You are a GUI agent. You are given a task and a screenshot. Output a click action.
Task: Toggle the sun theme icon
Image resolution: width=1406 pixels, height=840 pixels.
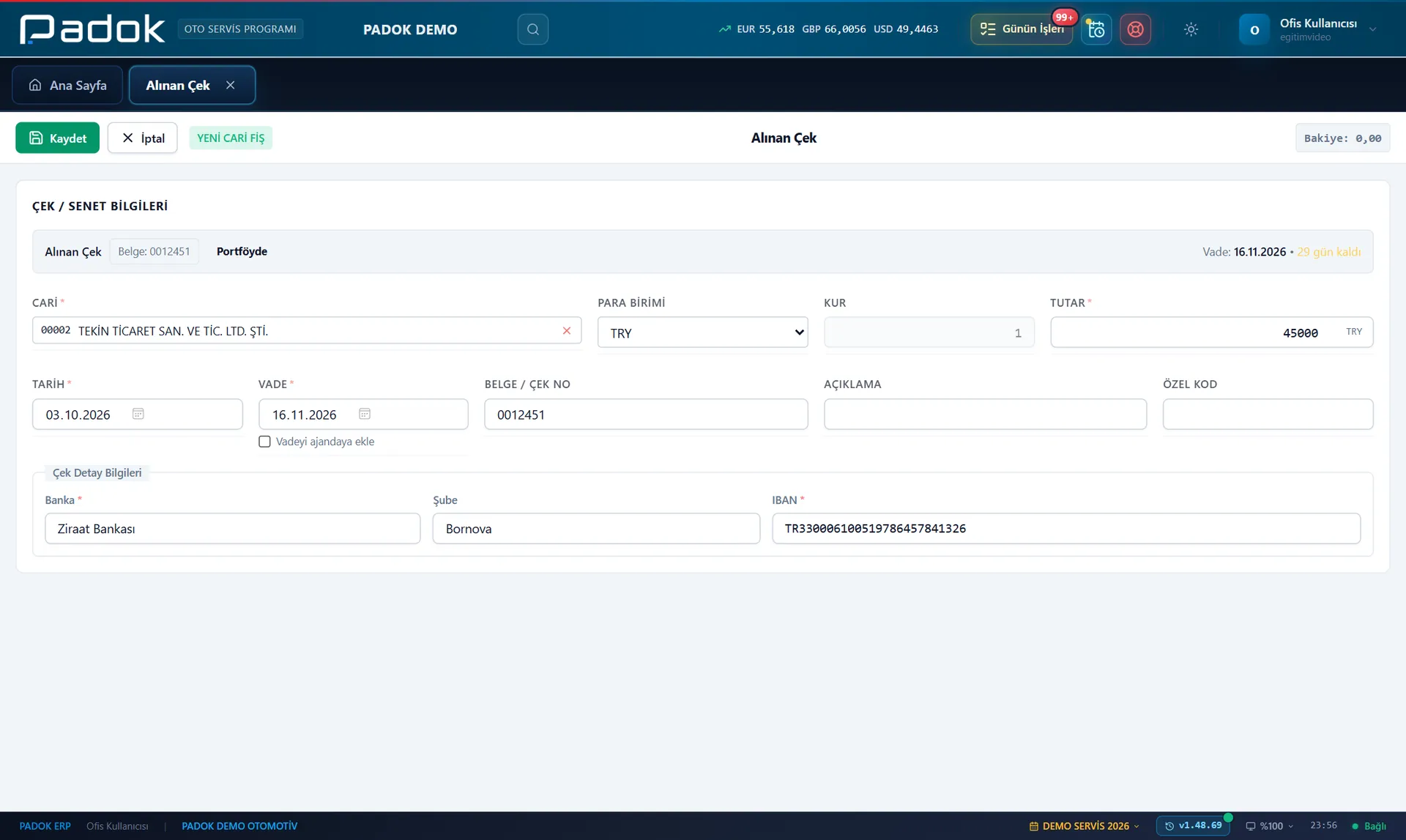pos(1191,29)
